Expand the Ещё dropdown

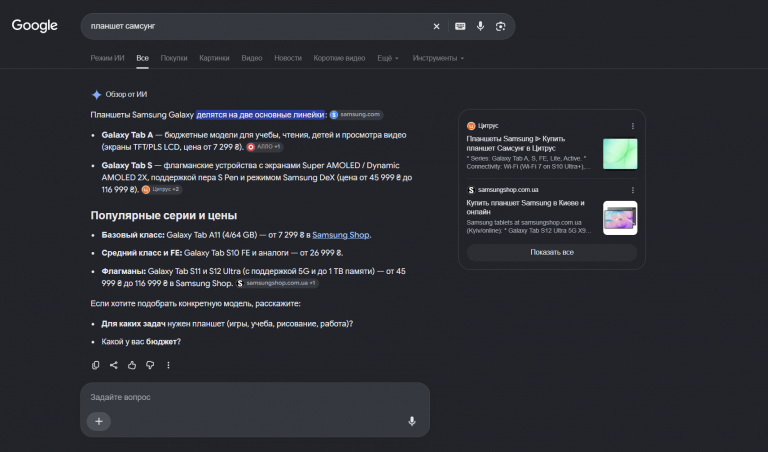point(388,58)
